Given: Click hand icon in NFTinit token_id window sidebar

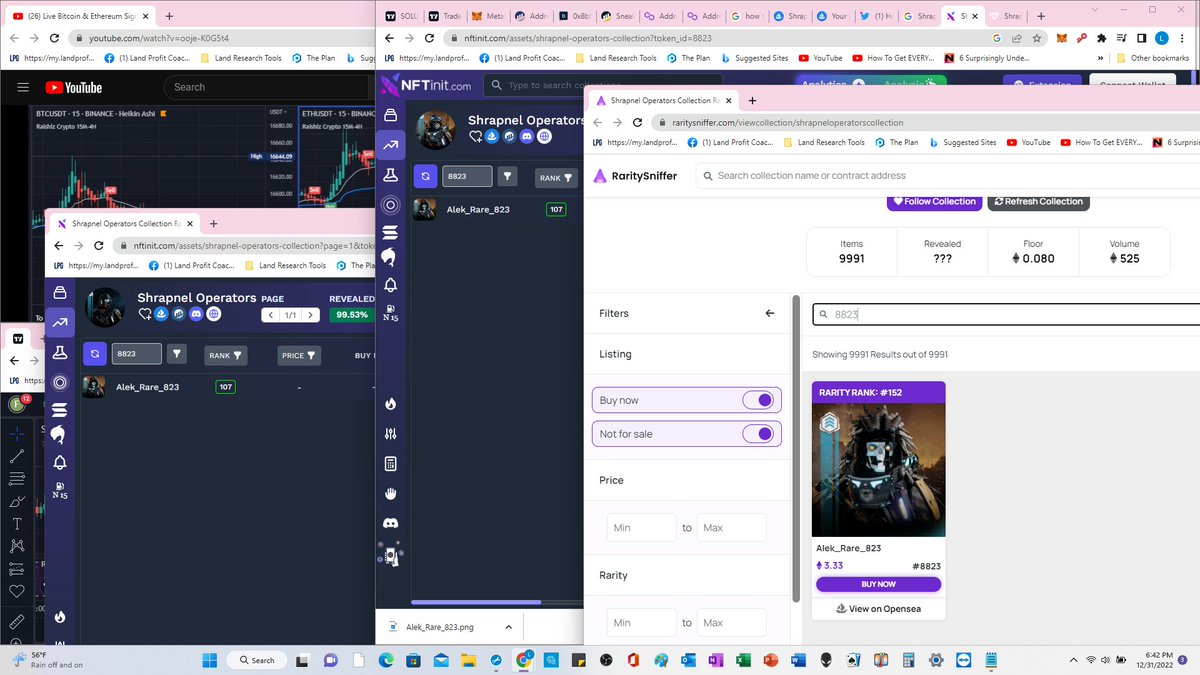Looking at the screenshot, I should (x=390, y=493).
